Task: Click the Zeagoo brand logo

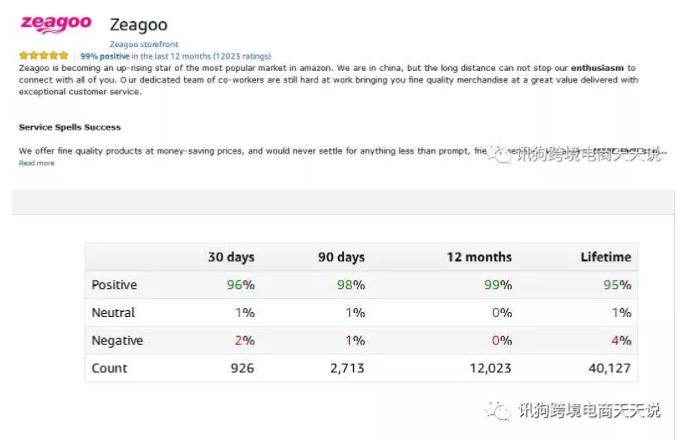Action: tap(55, 24)
